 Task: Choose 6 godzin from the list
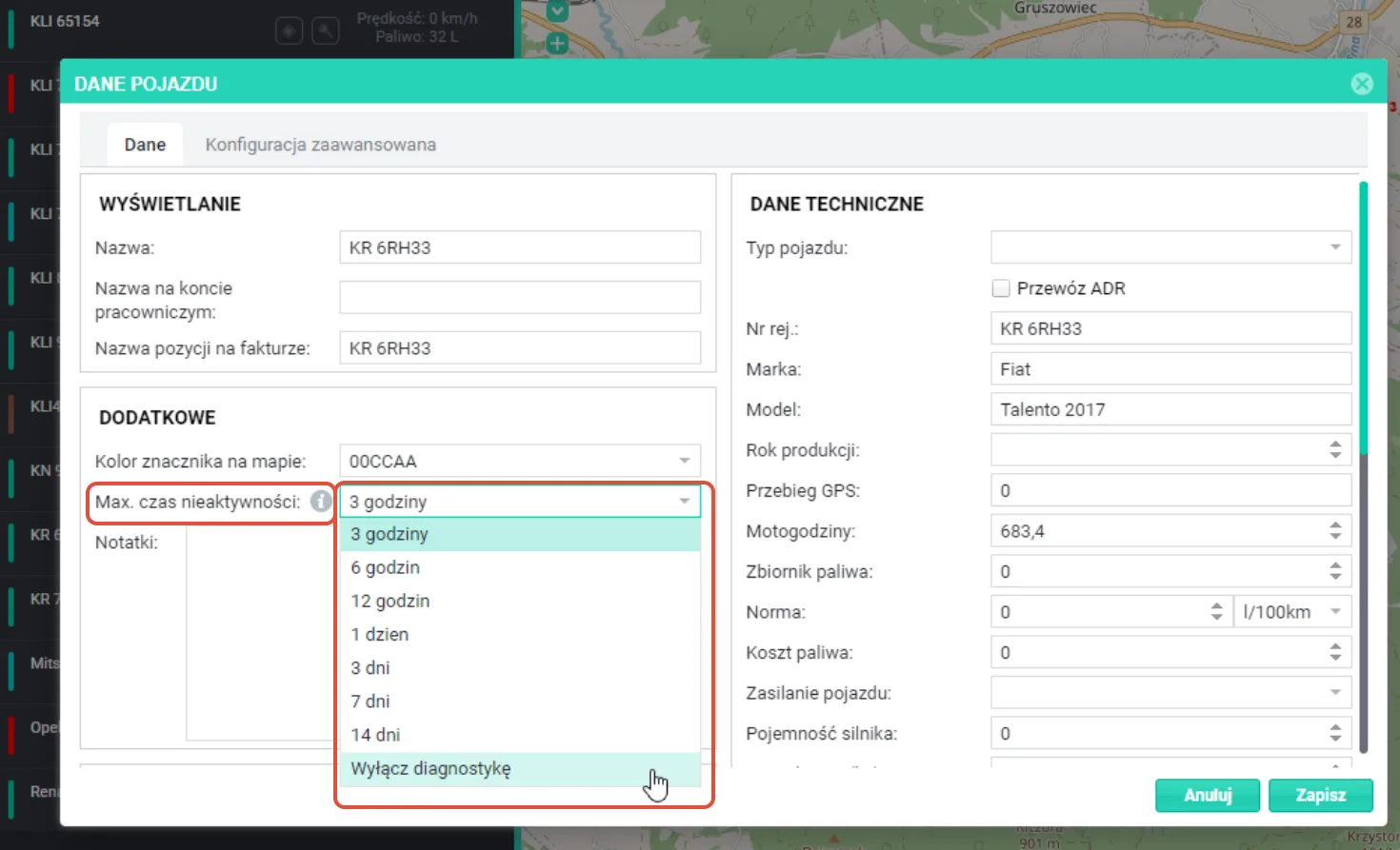520,567
